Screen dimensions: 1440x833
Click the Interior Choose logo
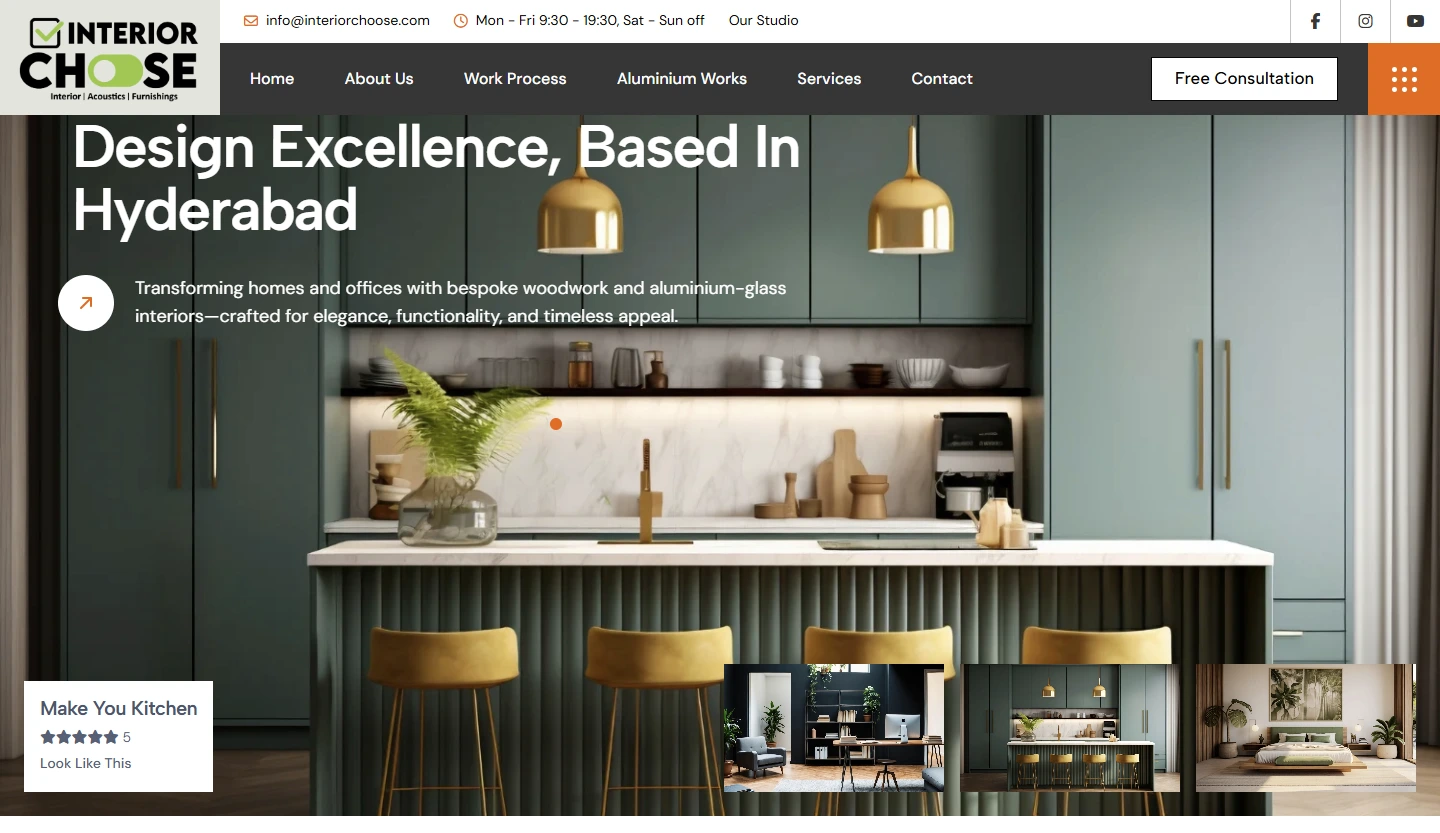109,58
